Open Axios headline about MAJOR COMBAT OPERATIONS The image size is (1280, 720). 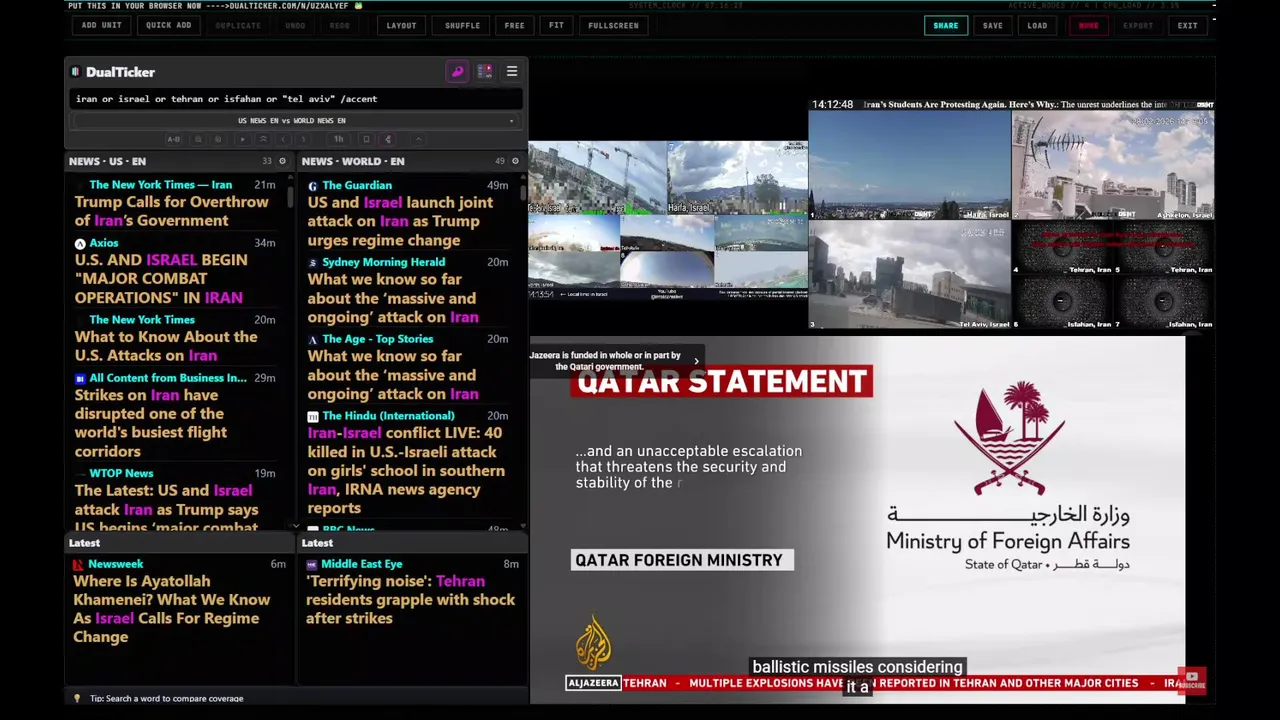(159, 278)
